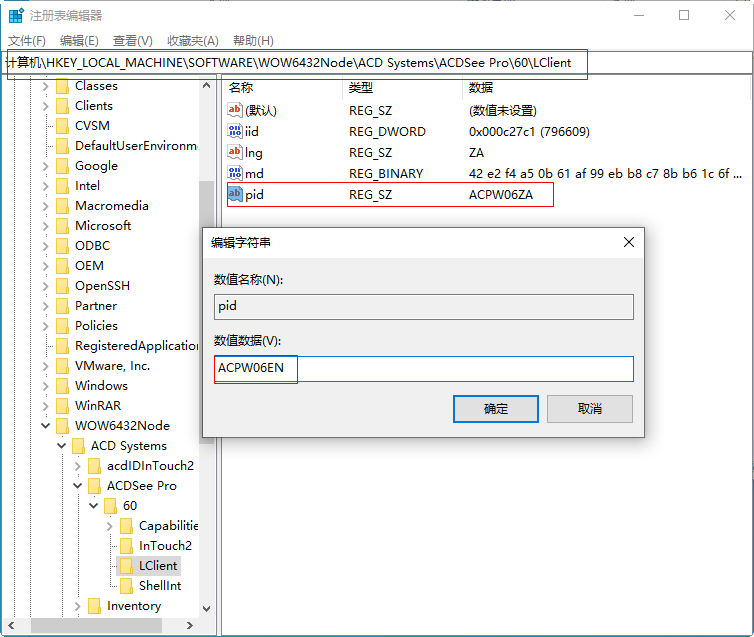Click the Inventory folder icon
This screenshot has width=754, height=637.
94,606
